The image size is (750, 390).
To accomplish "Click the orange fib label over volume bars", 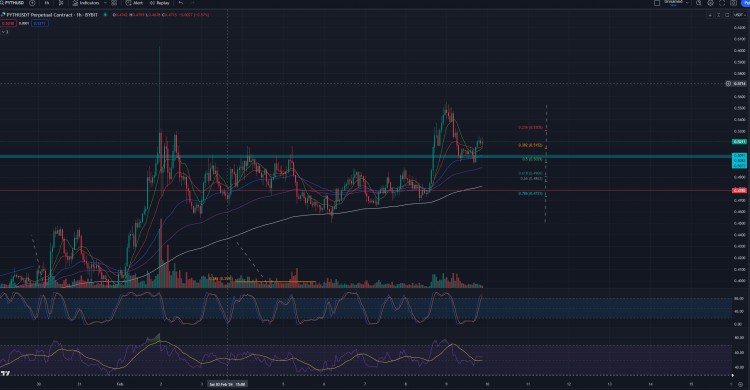I will [221, 279].
